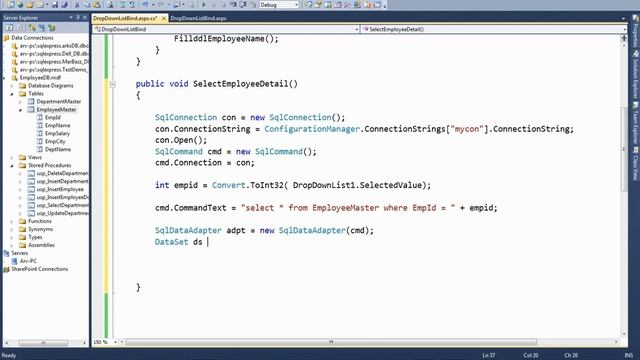Open the 150 % zoom dropdown
Viewport: 640px width, 360px height.
116,342
